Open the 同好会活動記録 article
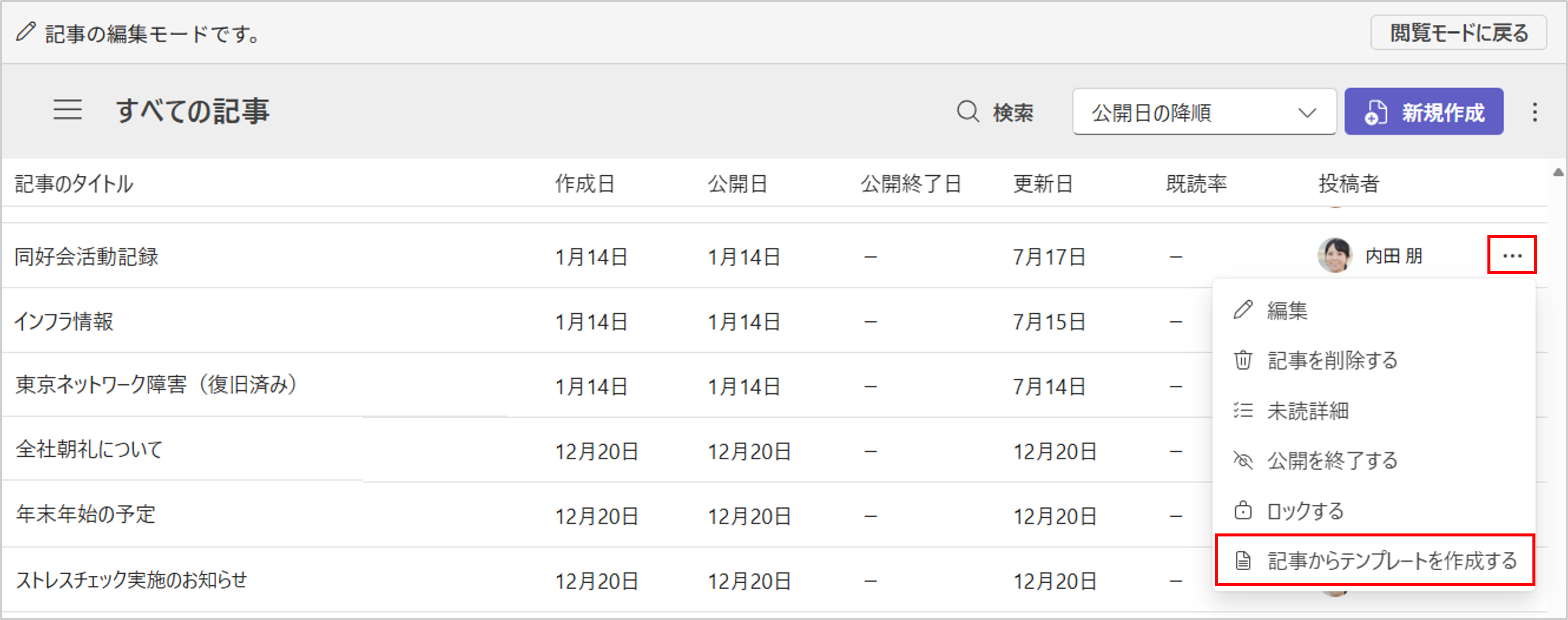 [87, 257]
